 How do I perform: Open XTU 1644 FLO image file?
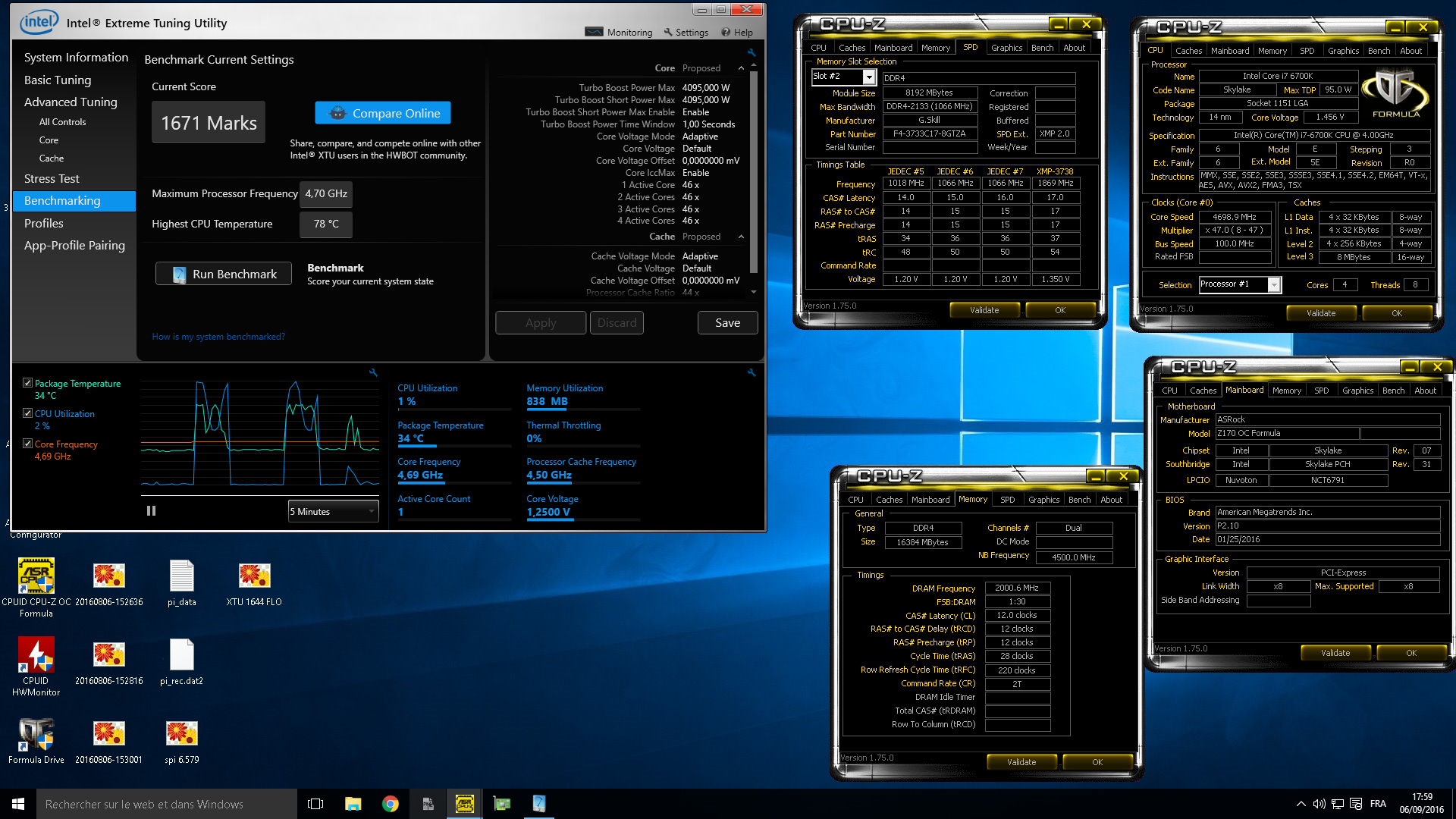coord(254,584)
